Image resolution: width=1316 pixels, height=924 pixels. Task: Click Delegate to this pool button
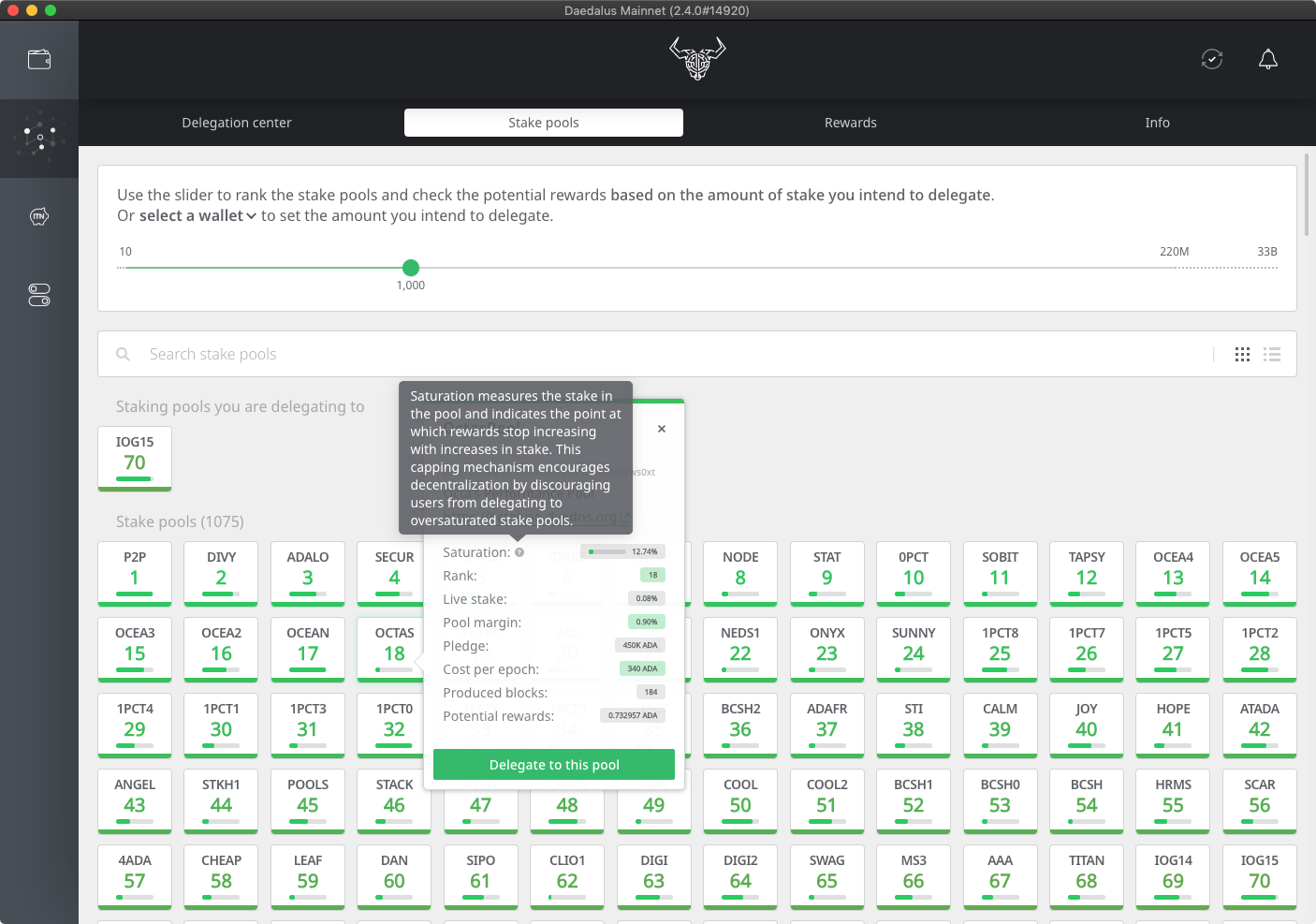pyautogui.click(x=554, y=765)
